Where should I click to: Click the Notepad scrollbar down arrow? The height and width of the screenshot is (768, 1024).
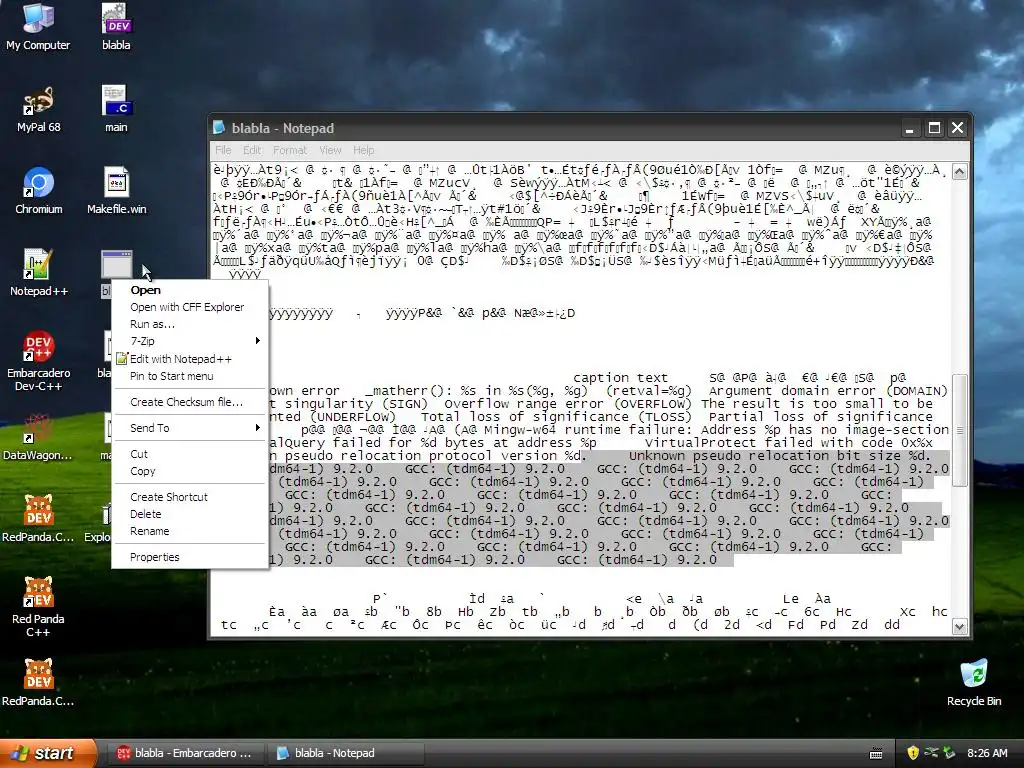pyautogui.click(x=959, y=627)
